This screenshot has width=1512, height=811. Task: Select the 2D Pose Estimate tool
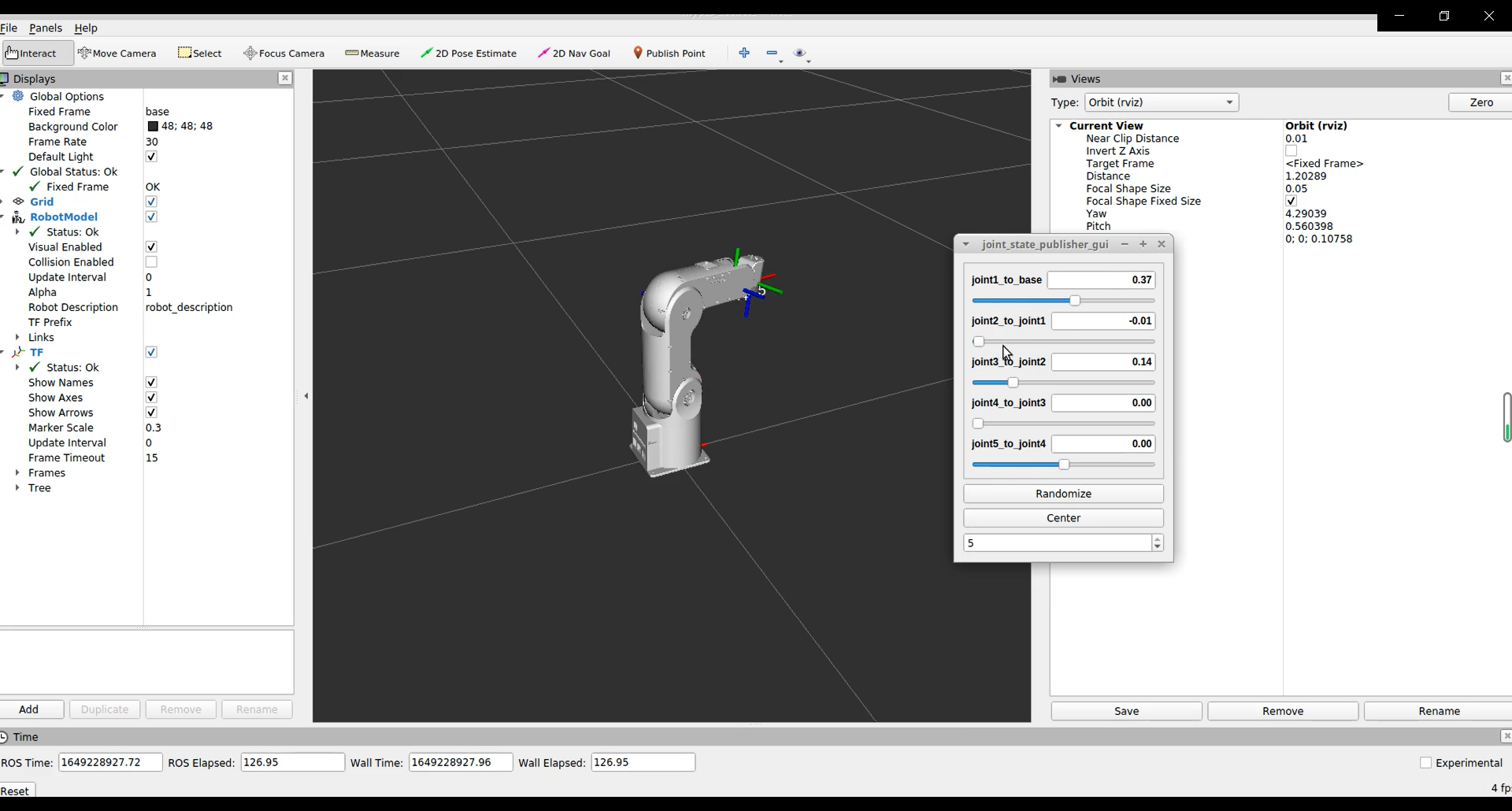[469, 54]
